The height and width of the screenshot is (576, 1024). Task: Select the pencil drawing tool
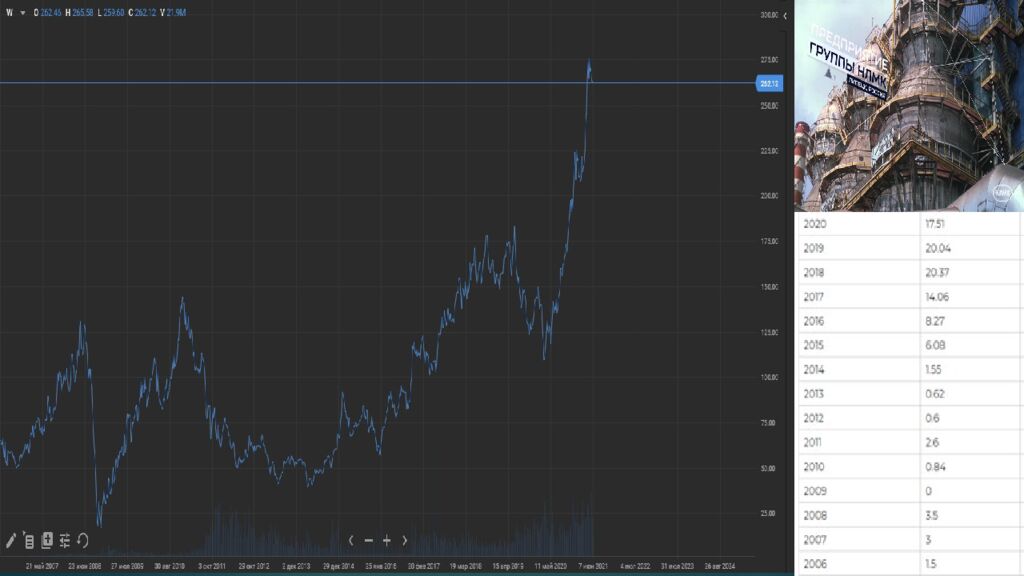coord(12,540)
